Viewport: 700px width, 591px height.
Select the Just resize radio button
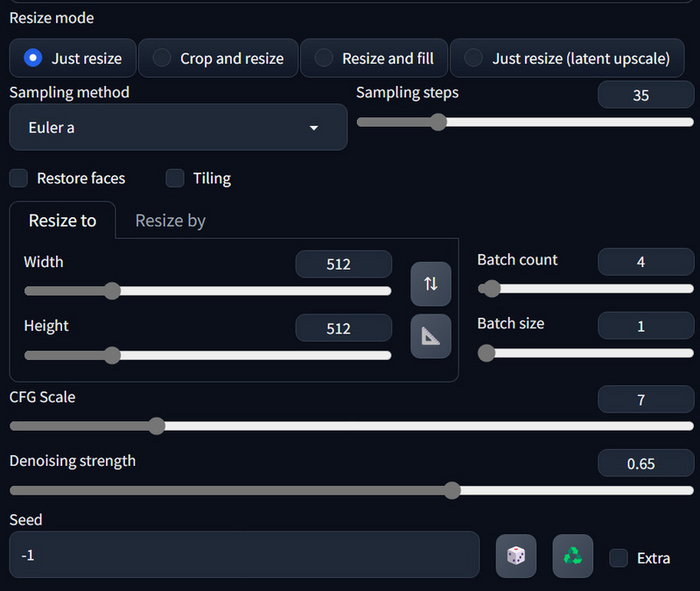click(73, 58)
